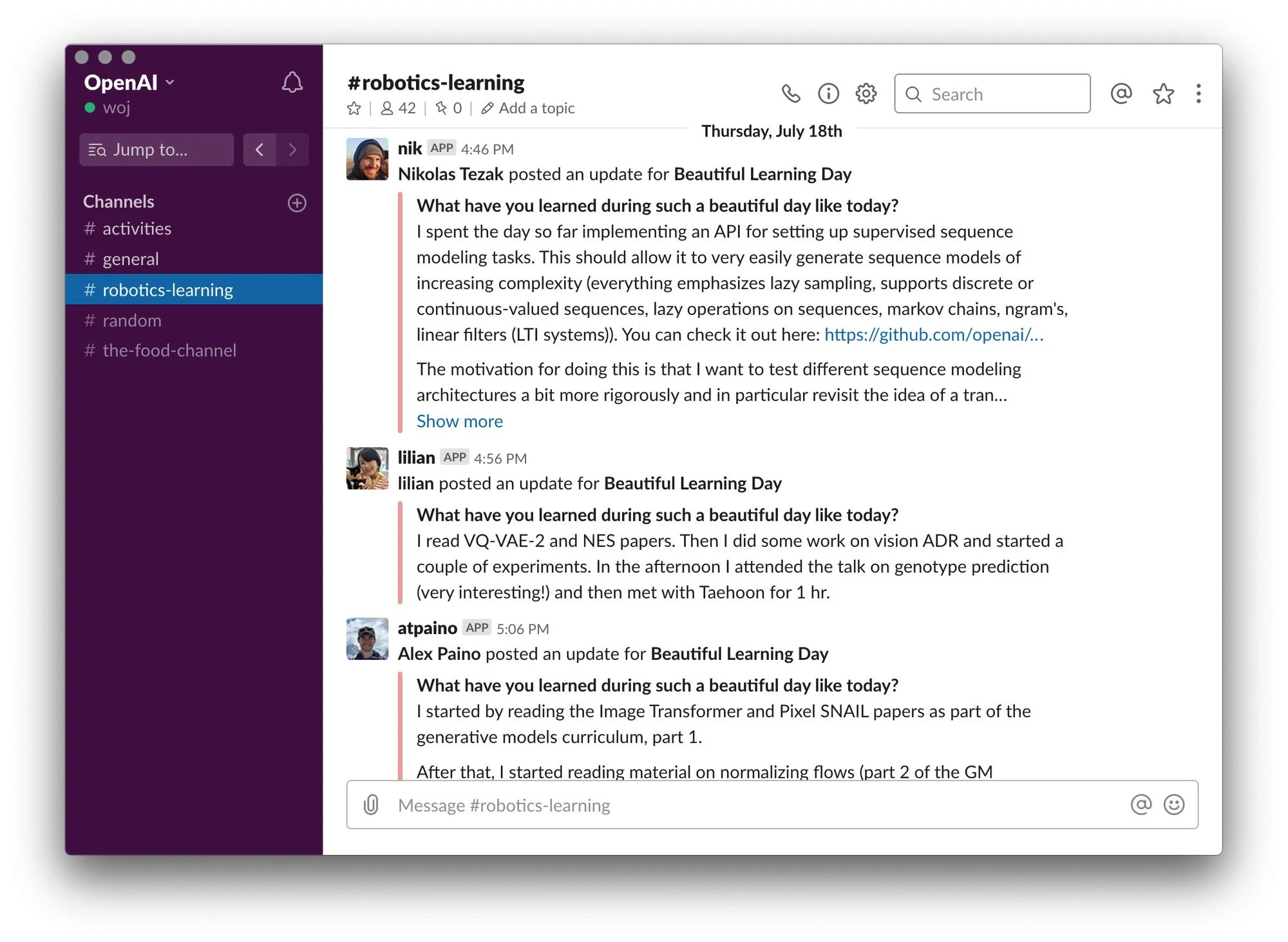Open the github.com/openai link
1288x942 pixels.
[934, 335]
